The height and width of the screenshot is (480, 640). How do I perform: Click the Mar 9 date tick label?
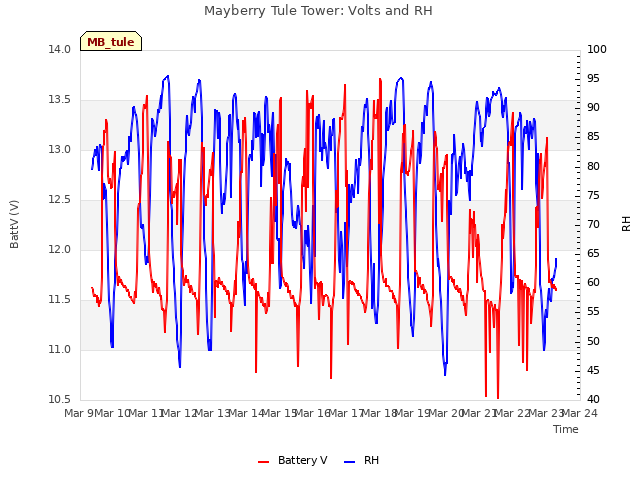coord(79,413)
